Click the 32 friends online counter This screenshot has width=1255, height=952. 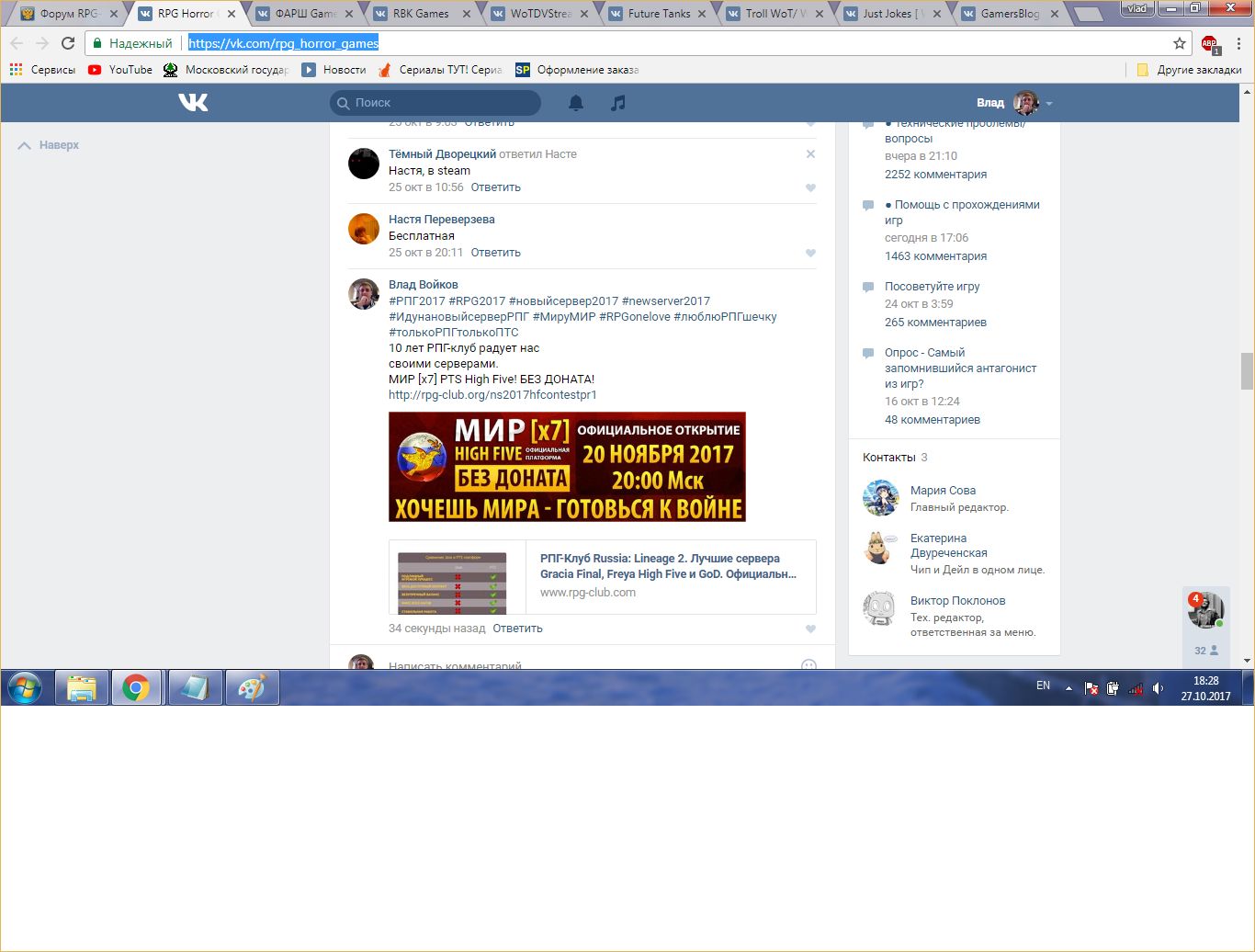(x=1206, y=651)
